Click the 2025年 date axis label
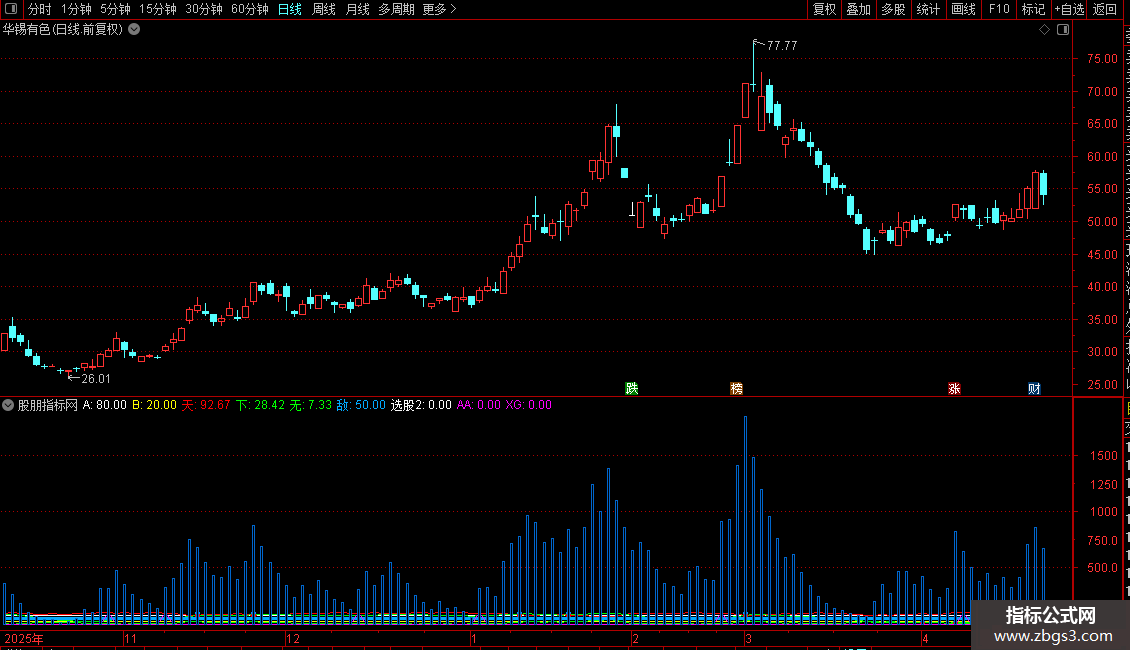This screenshot has width=1130, height=650. point(24,638)
